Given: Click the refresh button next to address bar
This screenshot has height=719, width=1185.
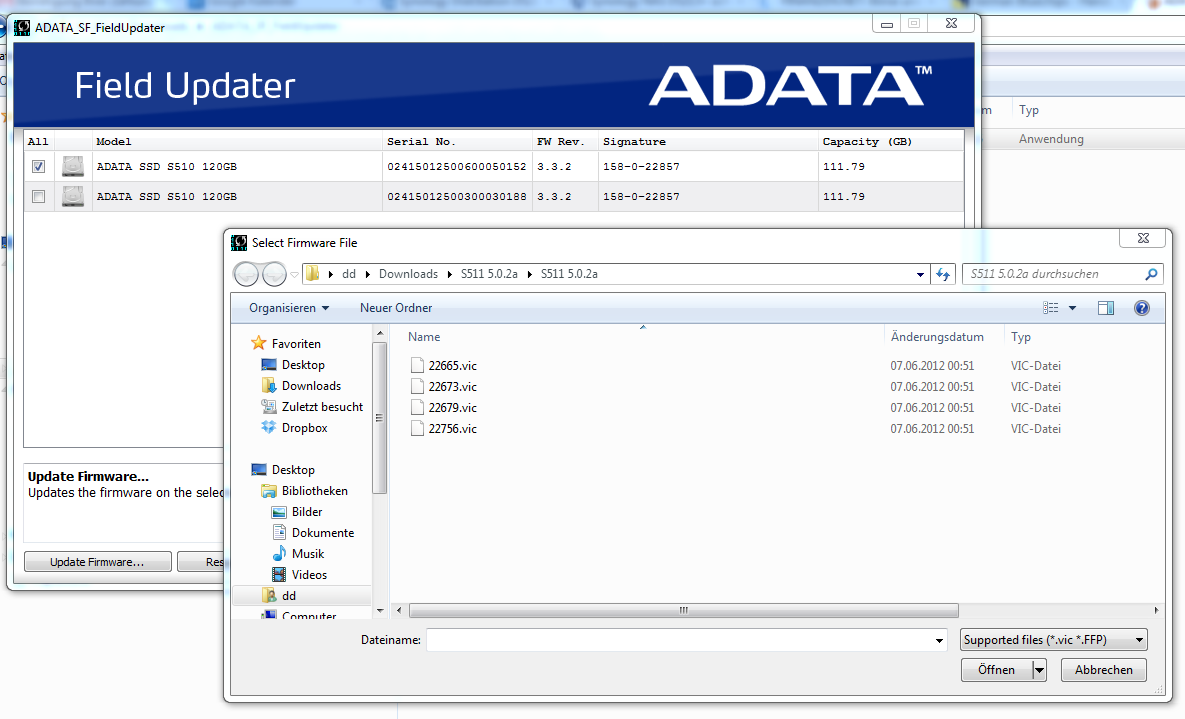Looking at the screenshot, I should click(x=942, y=274).
